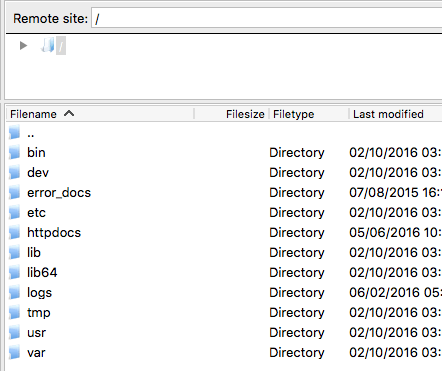Click the Directory filetype cell for lib64
Viewport: 442px width, 371px height.
(x=297, y=273)
